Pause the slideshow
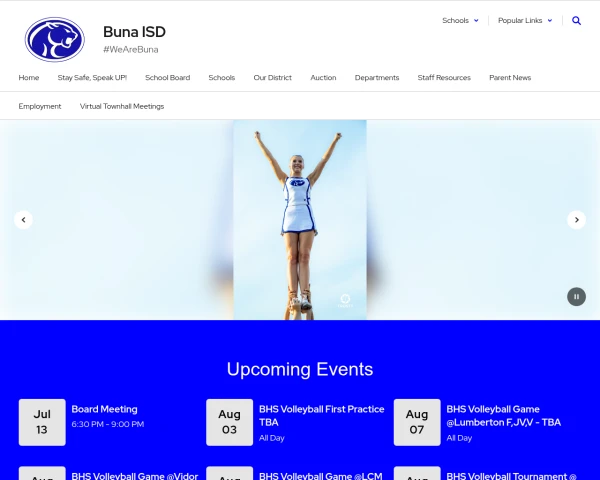The image size is (600, 480). [x=576, y=297]
